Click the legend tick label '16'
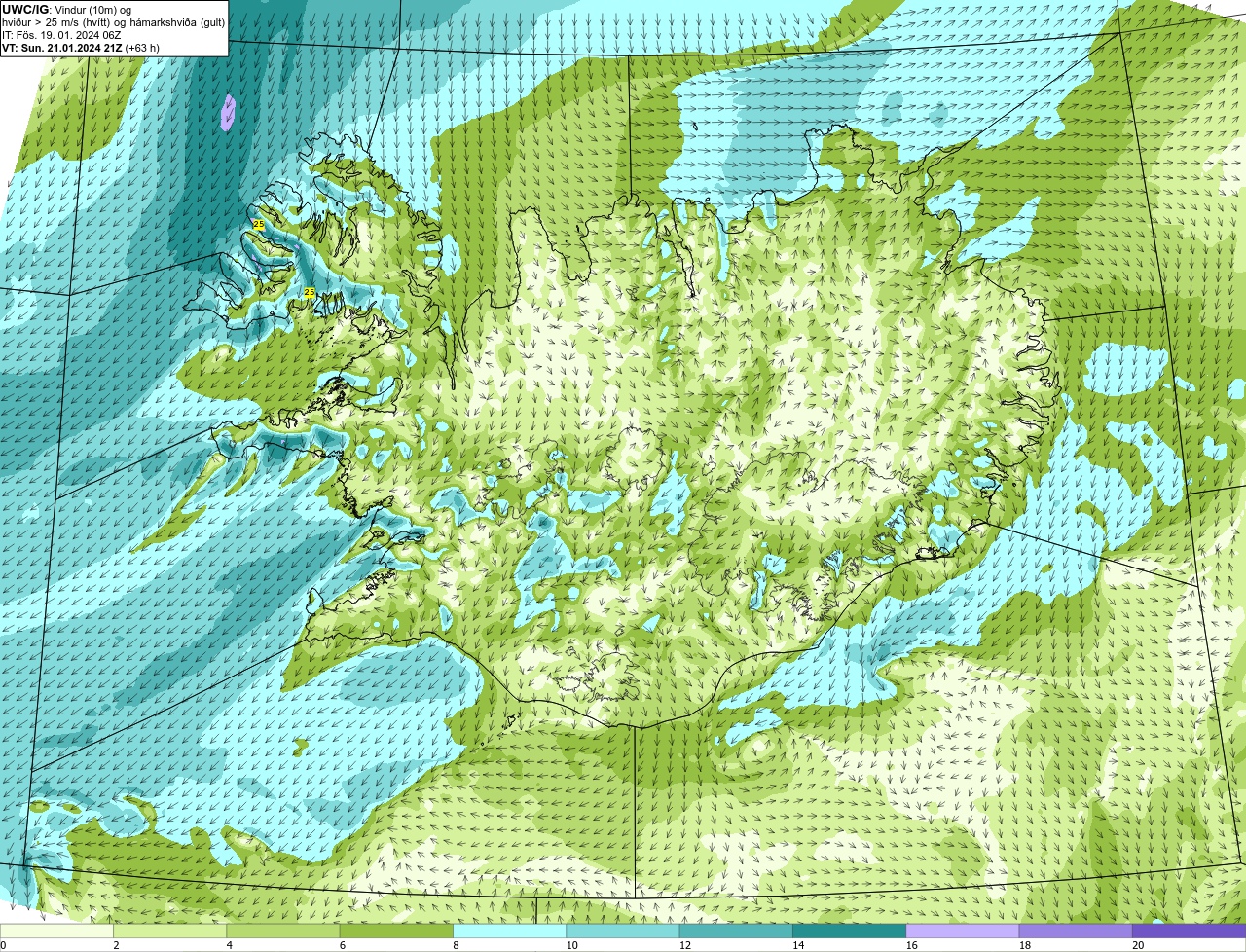 click(912, 945)
